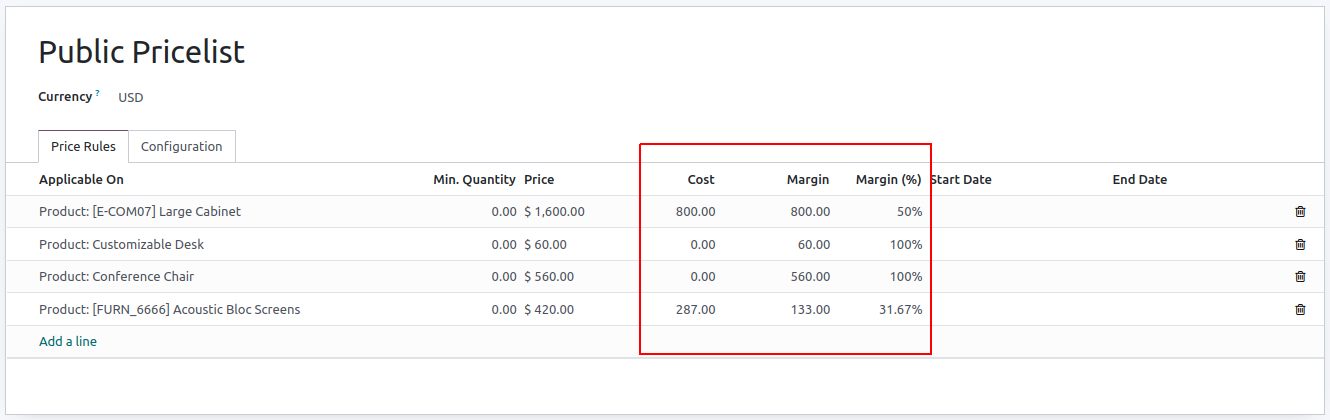The image size is (1330, 420).
Task: Switch to the Configuration tab
Action: [x=181, y=147]
